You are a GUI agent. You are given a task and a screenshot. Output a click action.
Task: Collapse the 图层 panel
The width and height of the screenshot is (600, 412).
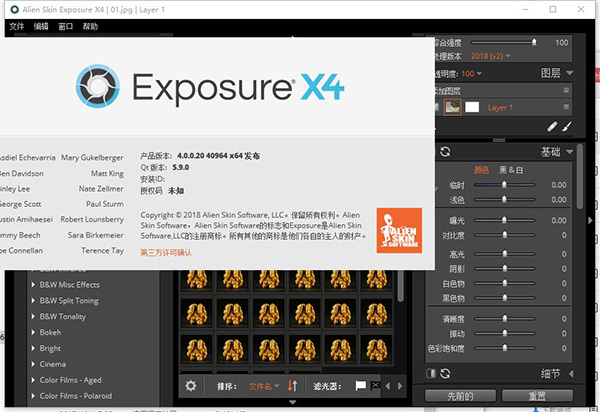(x=569, y=73)
